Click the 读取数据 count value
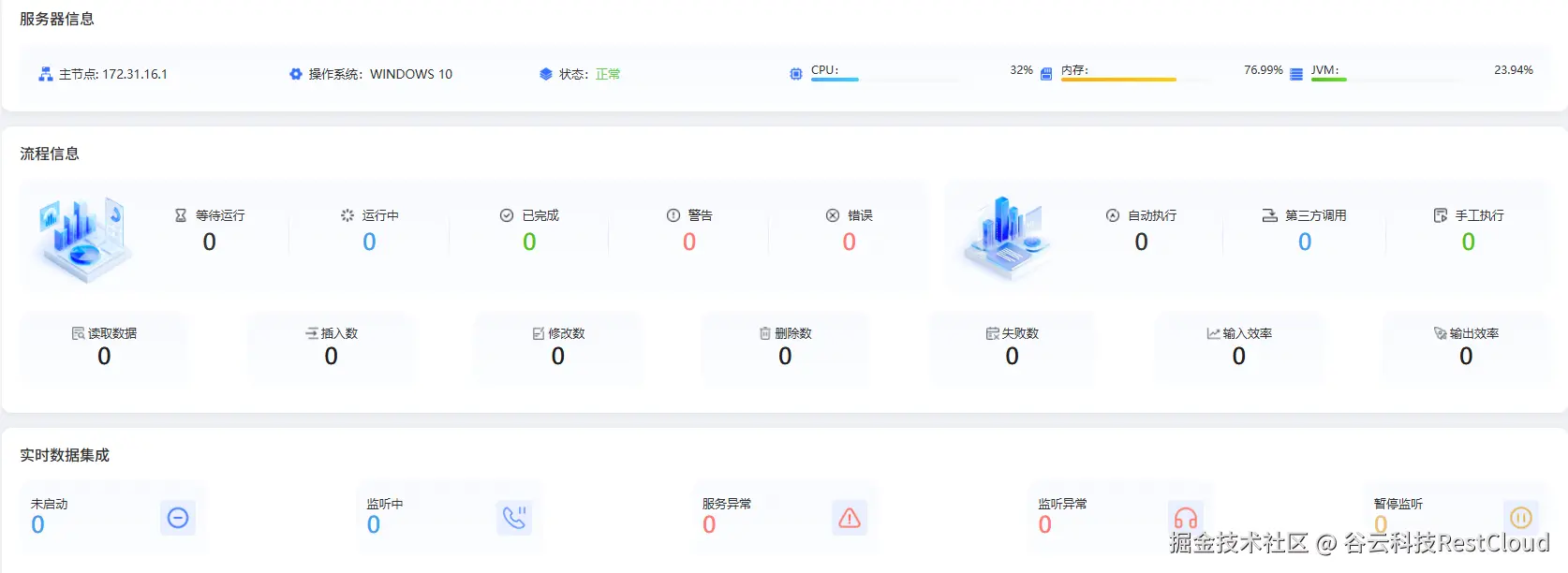The width and height of the screenshot is (1568, 573). click(x=104, y=357)
